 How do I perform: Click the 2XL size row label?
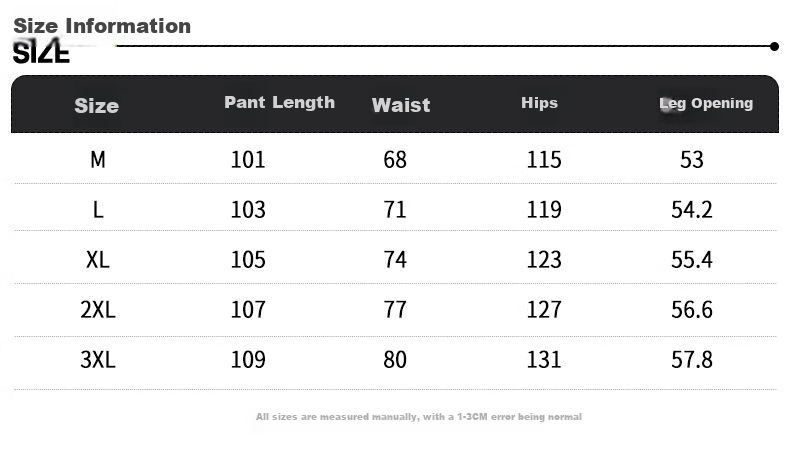pos(98,309)
